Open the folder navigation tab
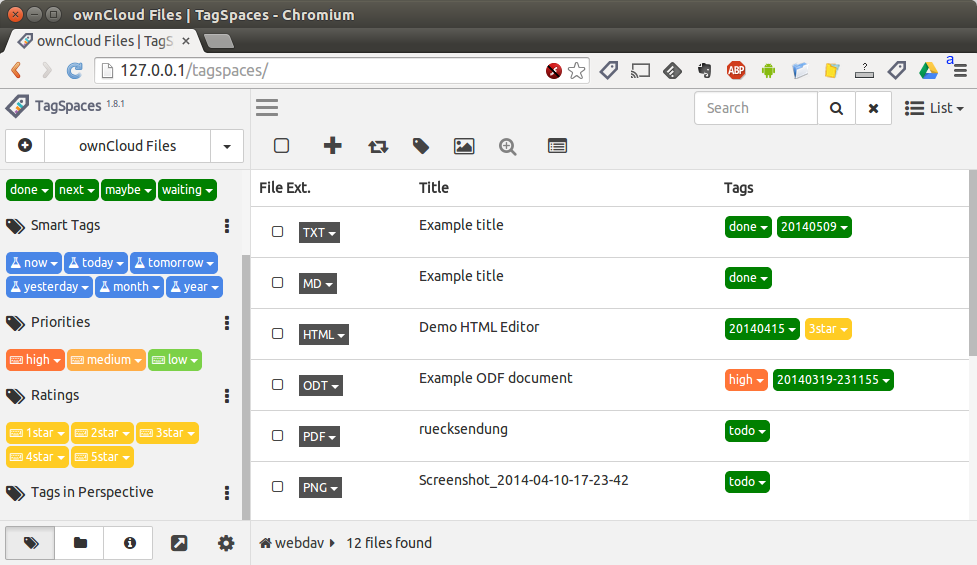 (80, 543)
